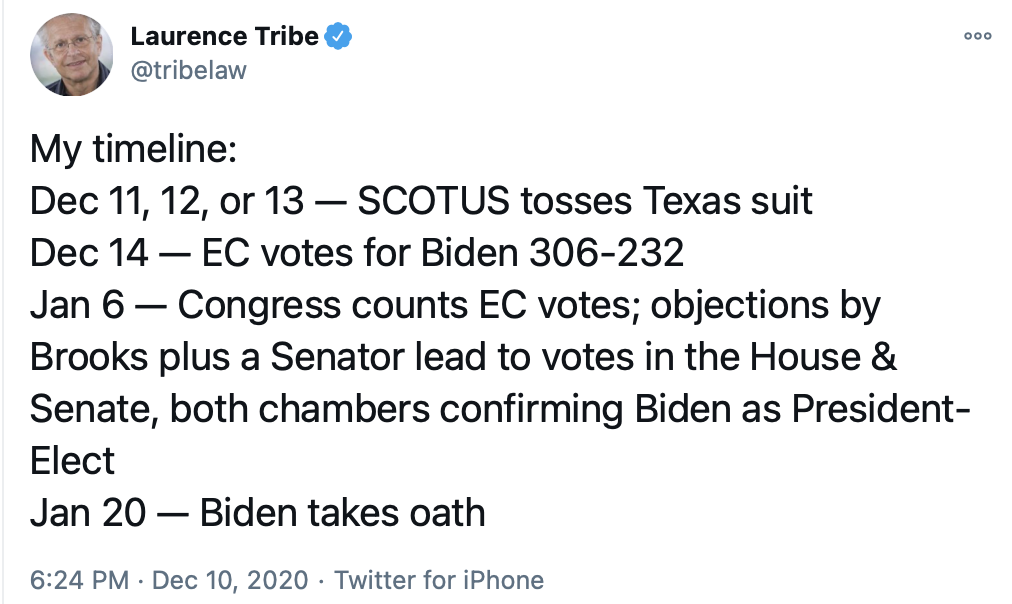Open the Laurence Tribe display name link
Viewport: 1012px width, 604px height.
pyautogui.click(x=224, y=37)
